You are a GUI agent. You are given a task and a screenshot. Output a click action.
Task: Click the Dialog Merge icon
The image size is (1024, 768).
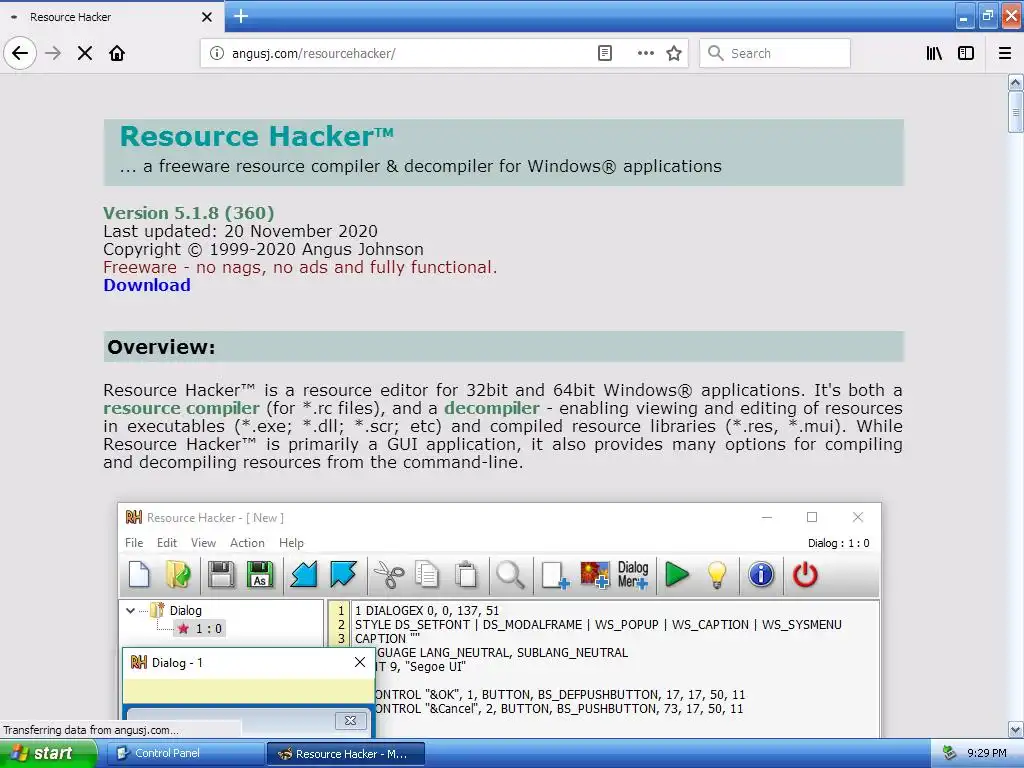coord(633,575)
